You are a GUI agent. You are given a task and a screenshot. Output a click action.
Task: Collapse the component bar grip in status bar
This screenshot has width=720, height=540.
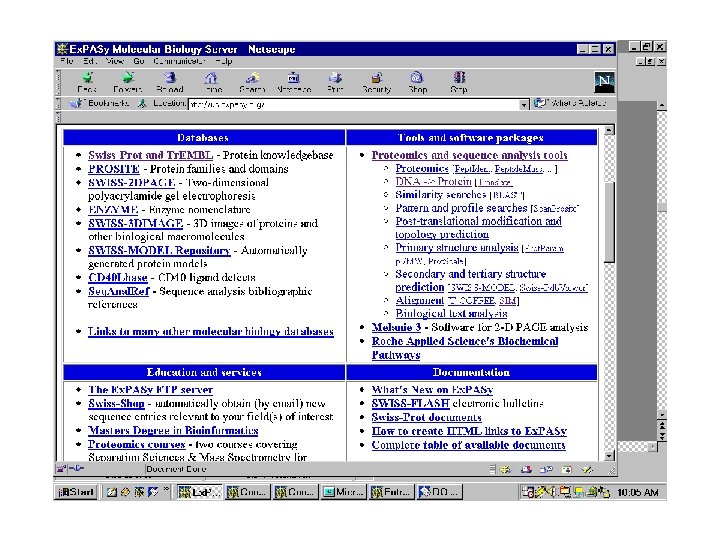[492, 469]
